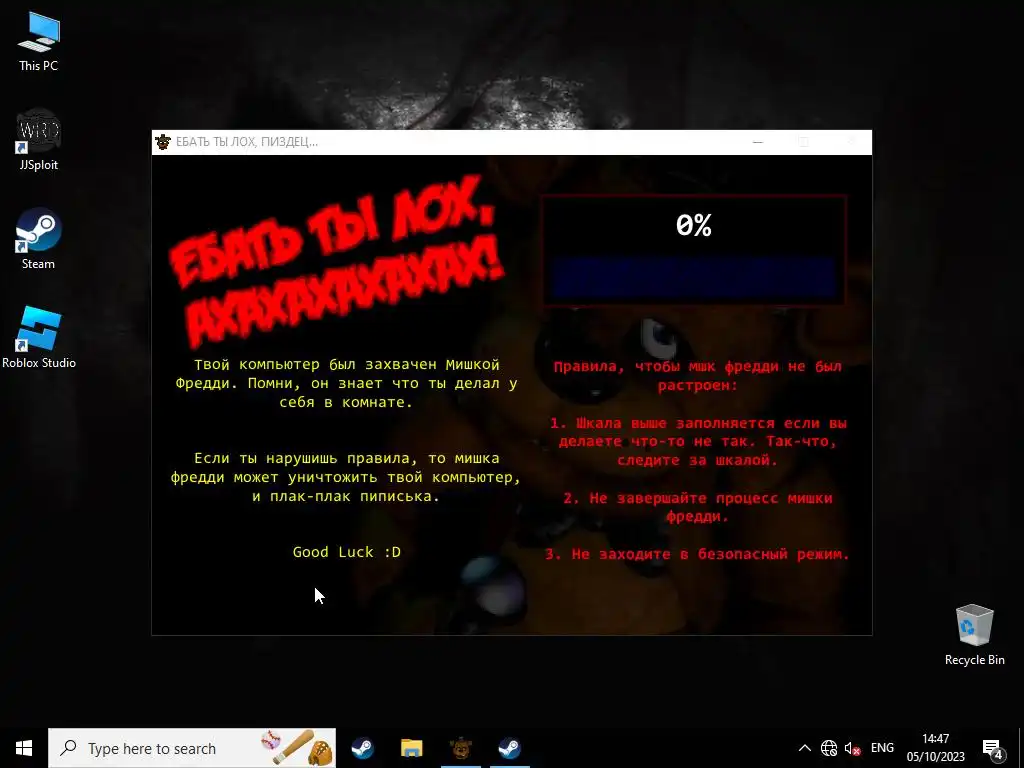
Task: Click the 'Правила' heading text
Action: [x=697, y=376]
